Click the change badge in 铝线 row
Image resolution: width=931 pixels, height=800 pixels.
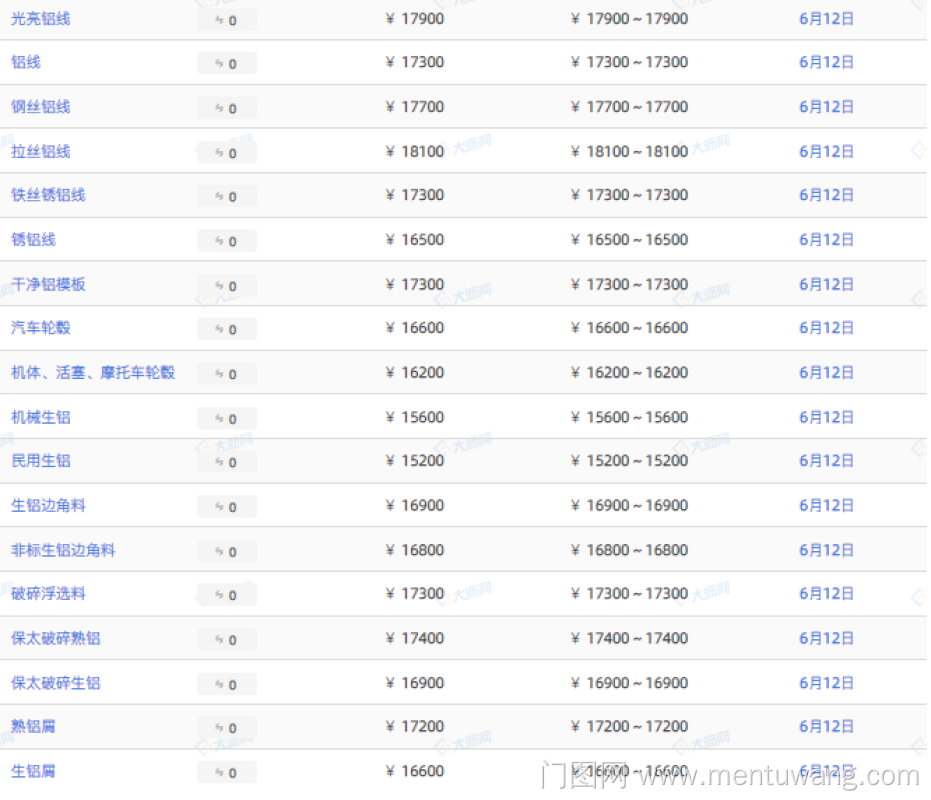[x=227, y=64]
